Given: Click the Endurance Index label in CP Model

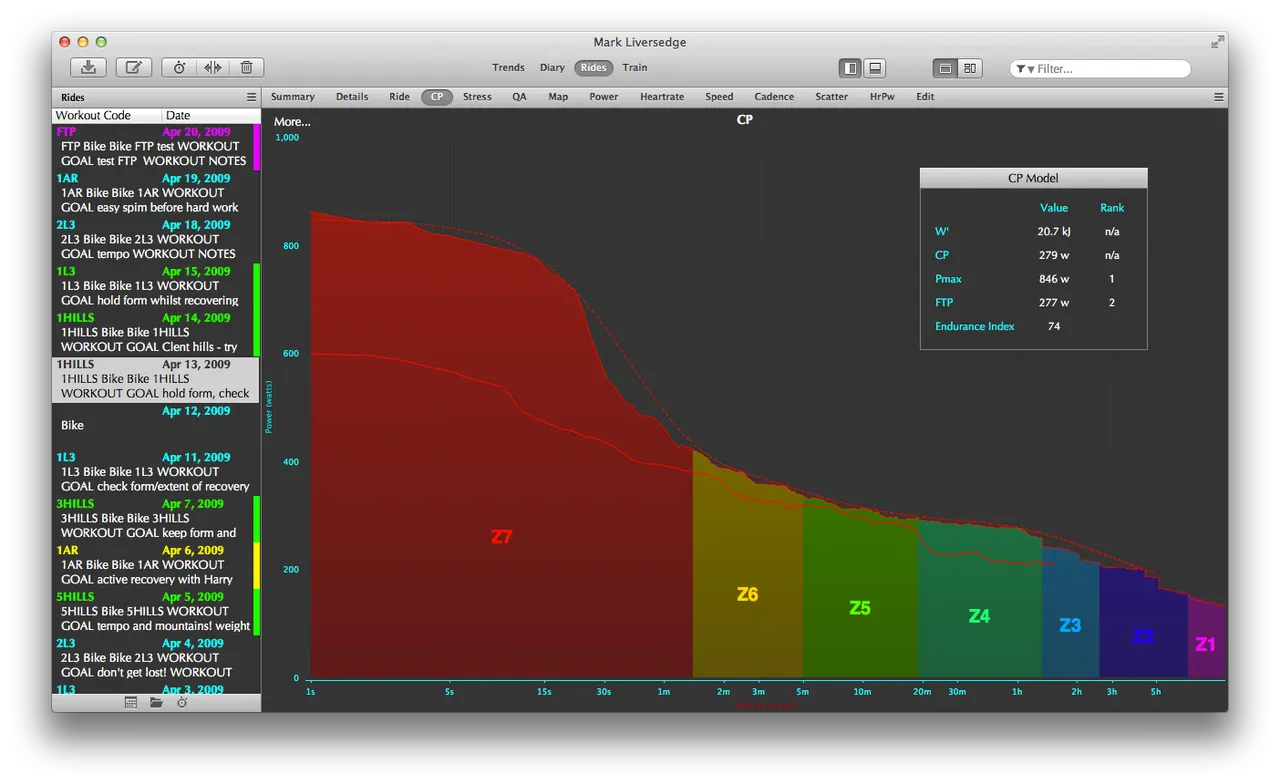Looking at the screenshot, I should coord(974,326).
